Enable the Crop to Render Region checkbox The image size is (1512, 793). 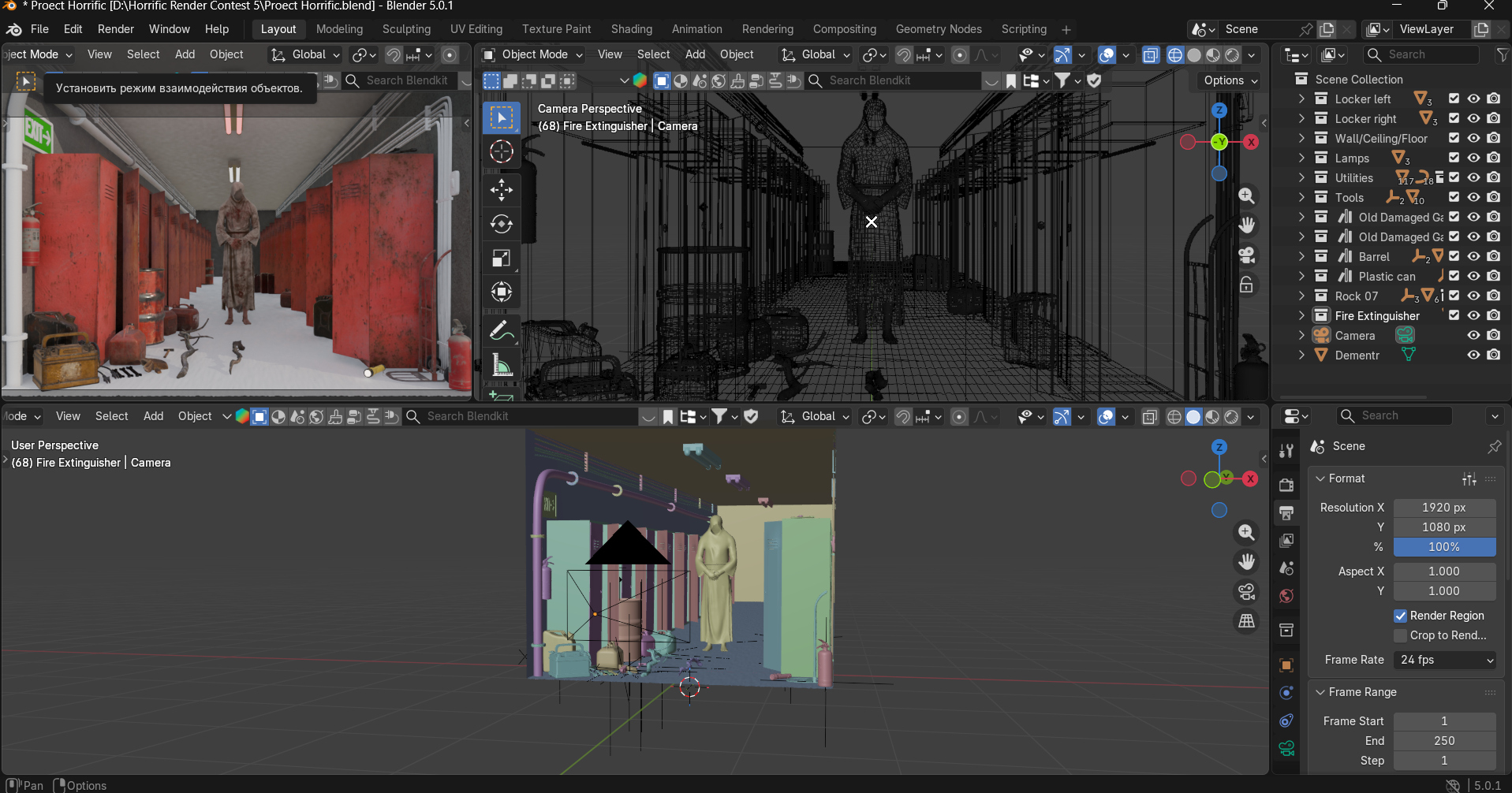(x=1400, y=635)
